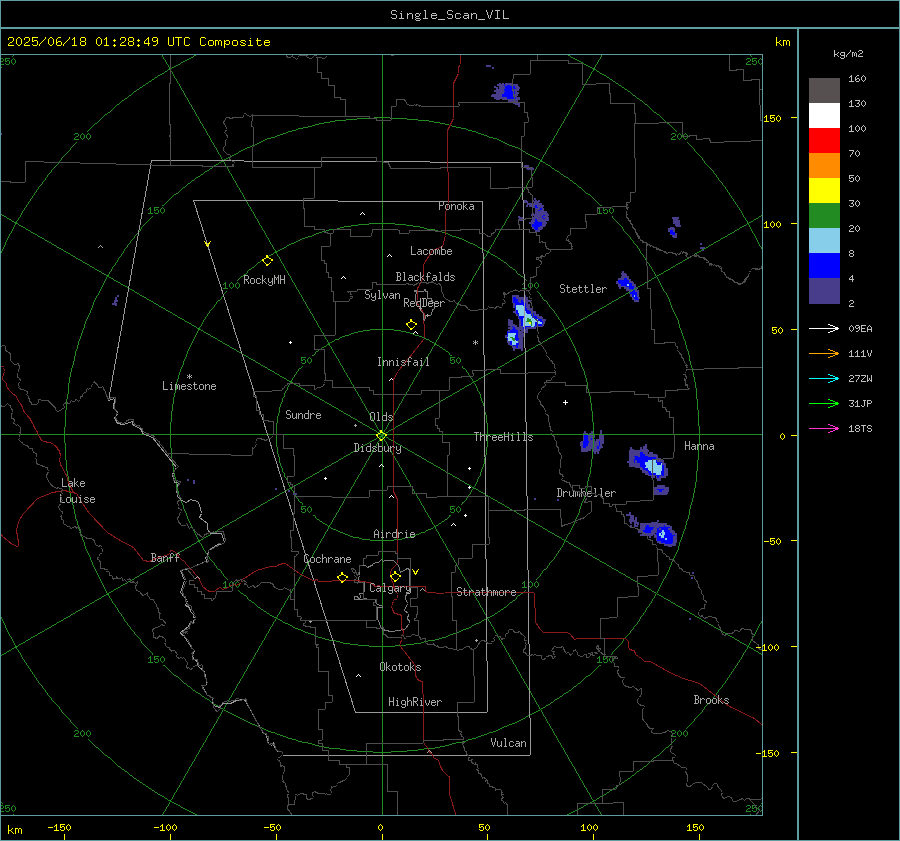The image size is (900, 841).
Task: Click the 2025/06/18 01:28:49 UTC Composite timestamp
Action: pos(138,42)
